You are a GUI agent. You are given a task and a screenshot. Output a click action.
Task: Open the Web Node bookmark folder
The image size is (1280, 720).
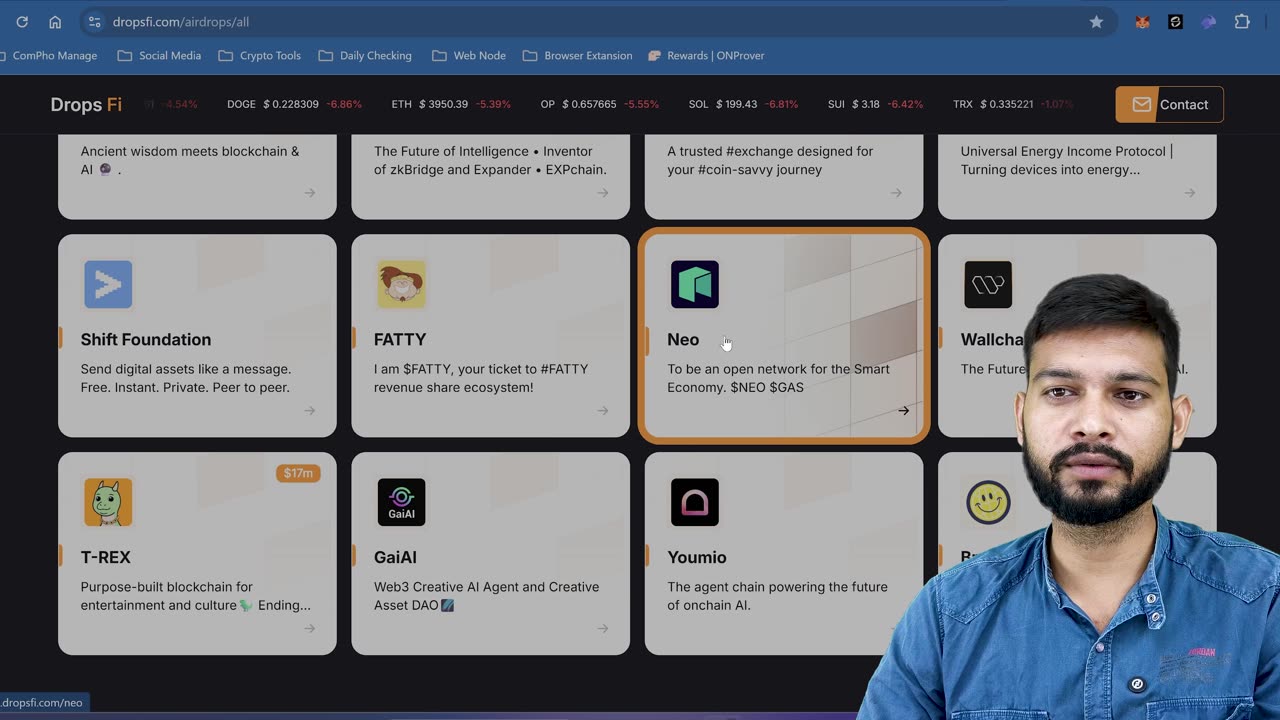pos(470,56)
